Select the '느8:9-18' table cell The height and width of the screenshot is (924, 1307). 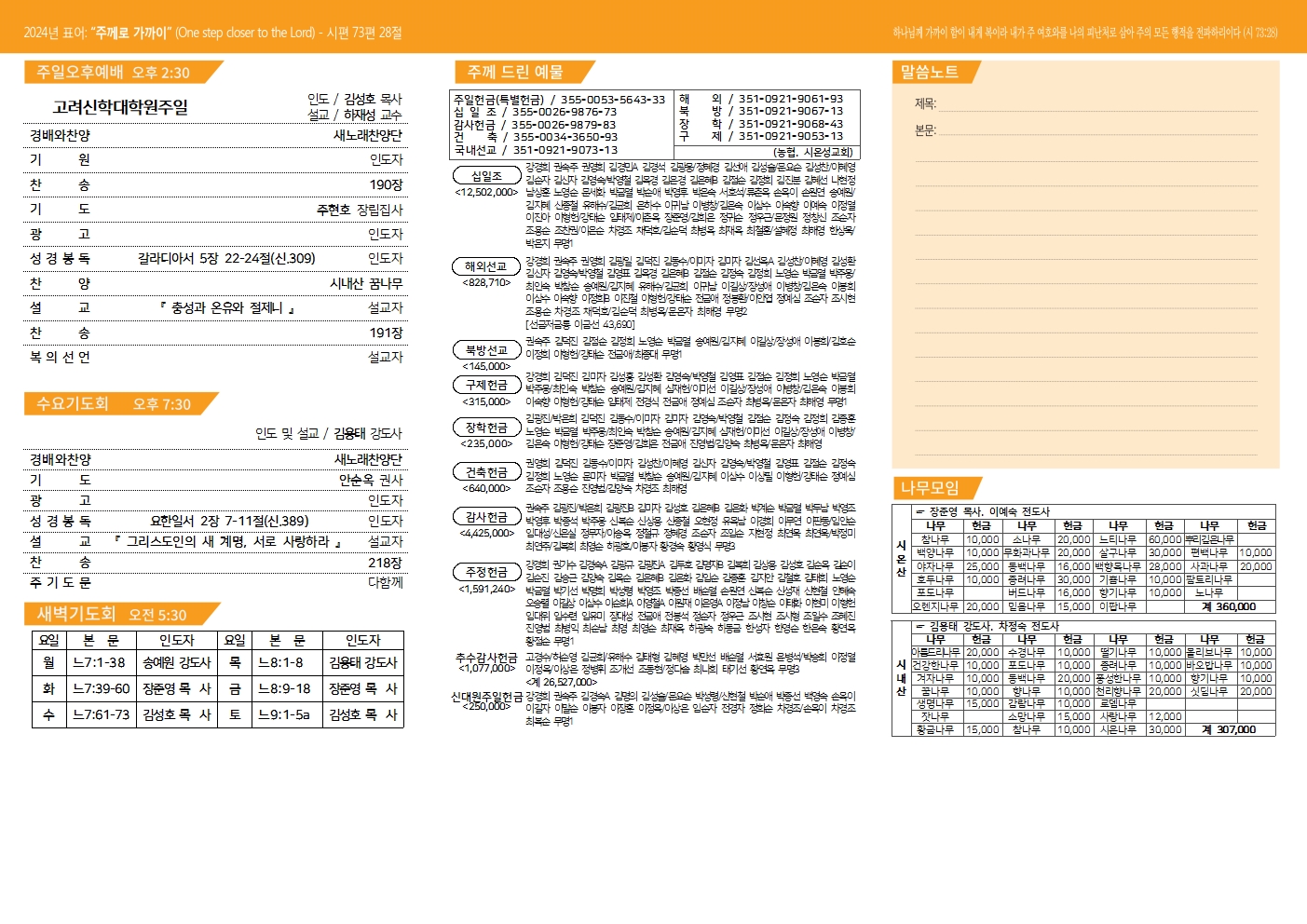point(285,689)
